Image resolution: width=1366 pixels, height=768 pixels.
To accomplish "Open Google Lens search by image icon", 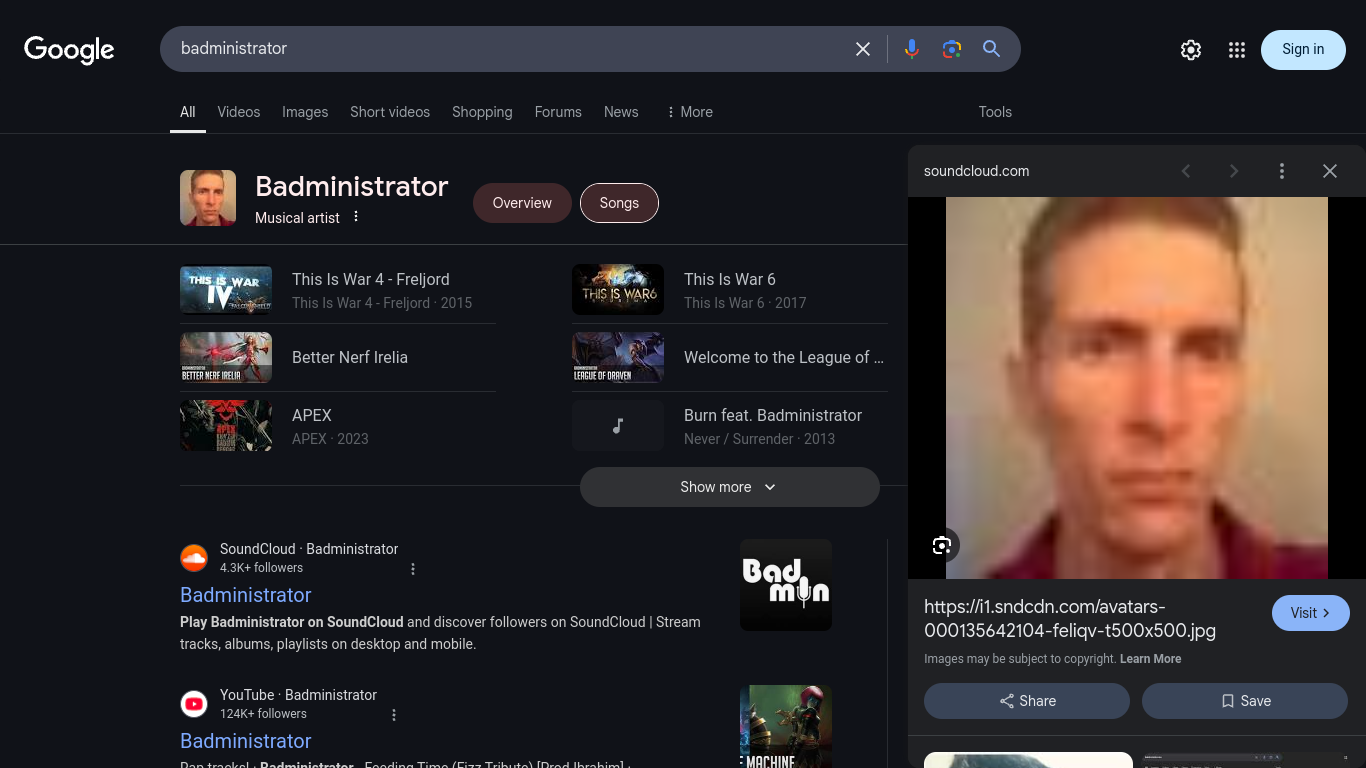I will (x=952, y=49).
